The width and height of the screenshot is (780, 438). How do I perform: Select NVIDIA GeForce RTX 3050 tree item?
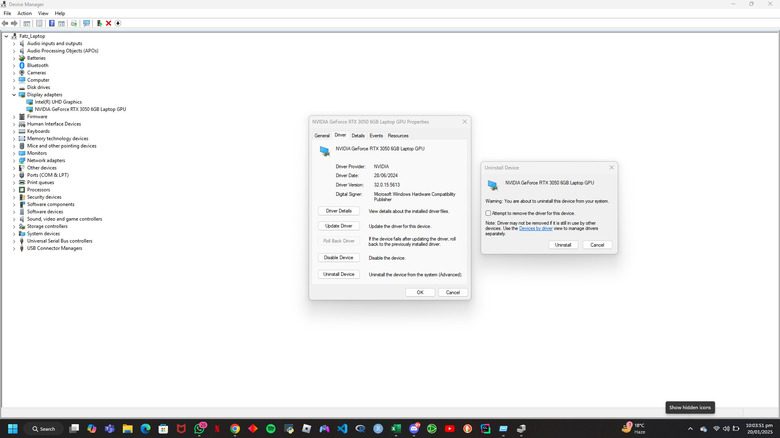(x=80, y=109)
